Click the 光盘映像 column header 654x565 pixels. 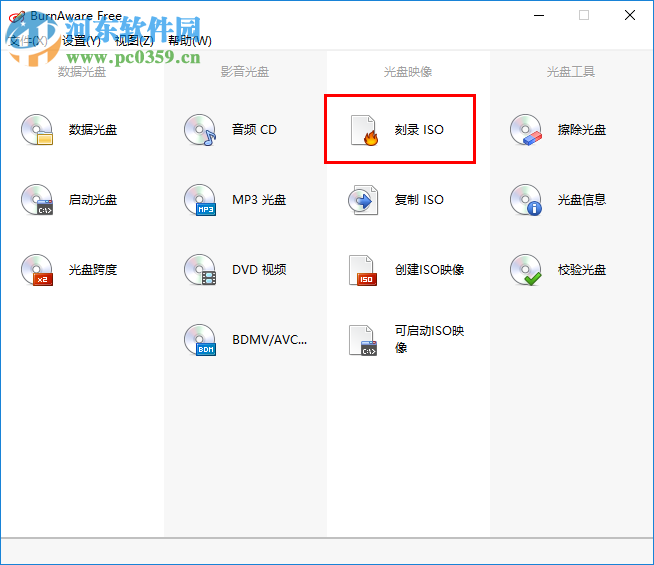click(x=408, y=72)
